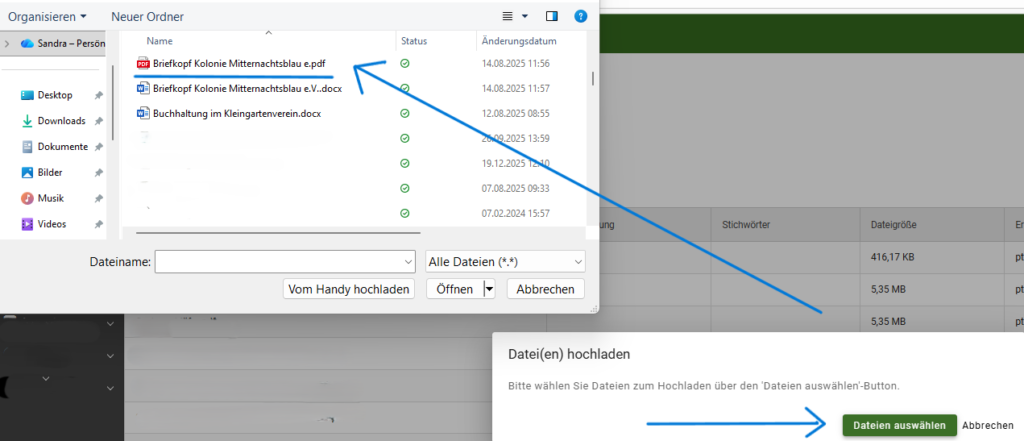Toggle the preview pane icon

[x=552, y=16]
